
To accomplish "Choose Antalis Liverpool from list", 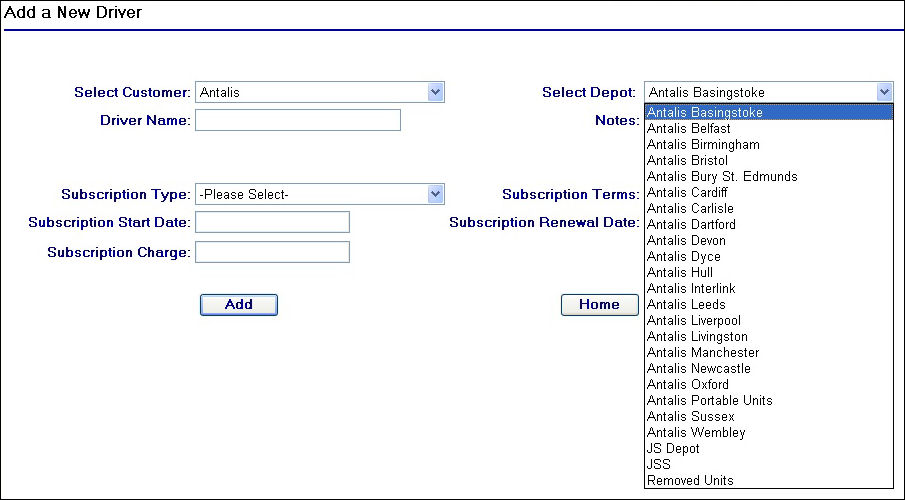I will pos(769,320).
